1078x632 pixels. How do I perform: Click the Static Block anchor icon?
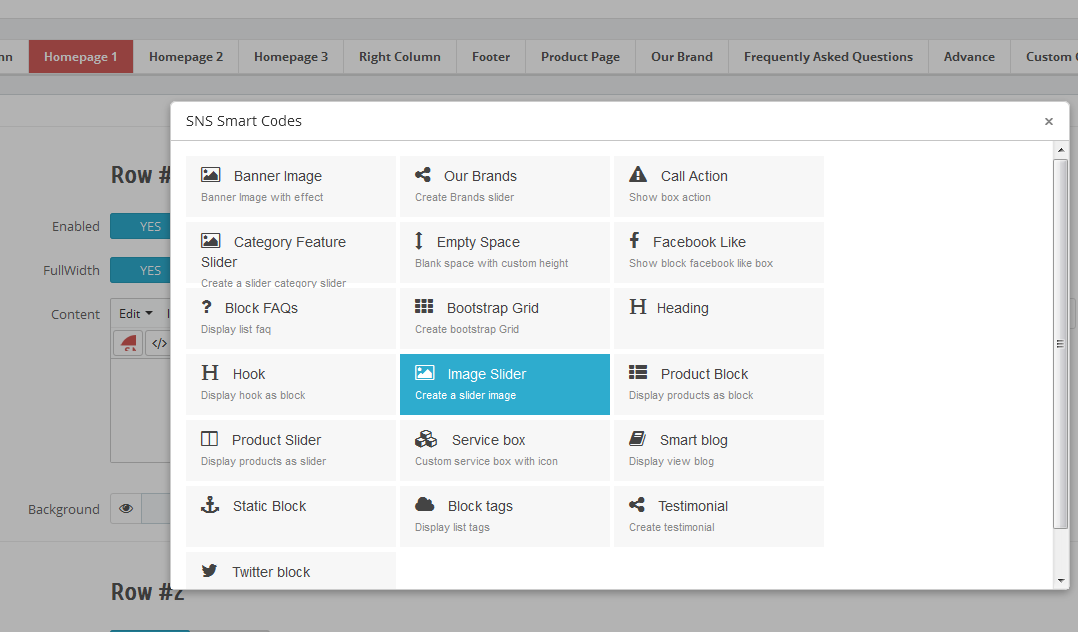tap(210, 505)
